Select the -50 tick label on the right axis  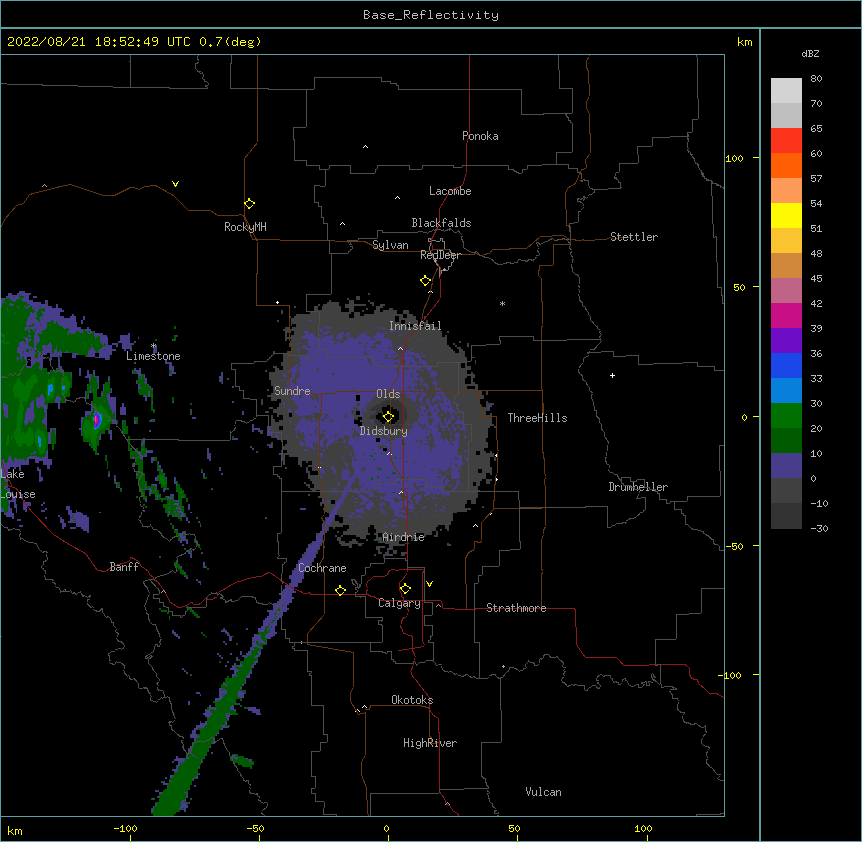(x=734, y=546)
